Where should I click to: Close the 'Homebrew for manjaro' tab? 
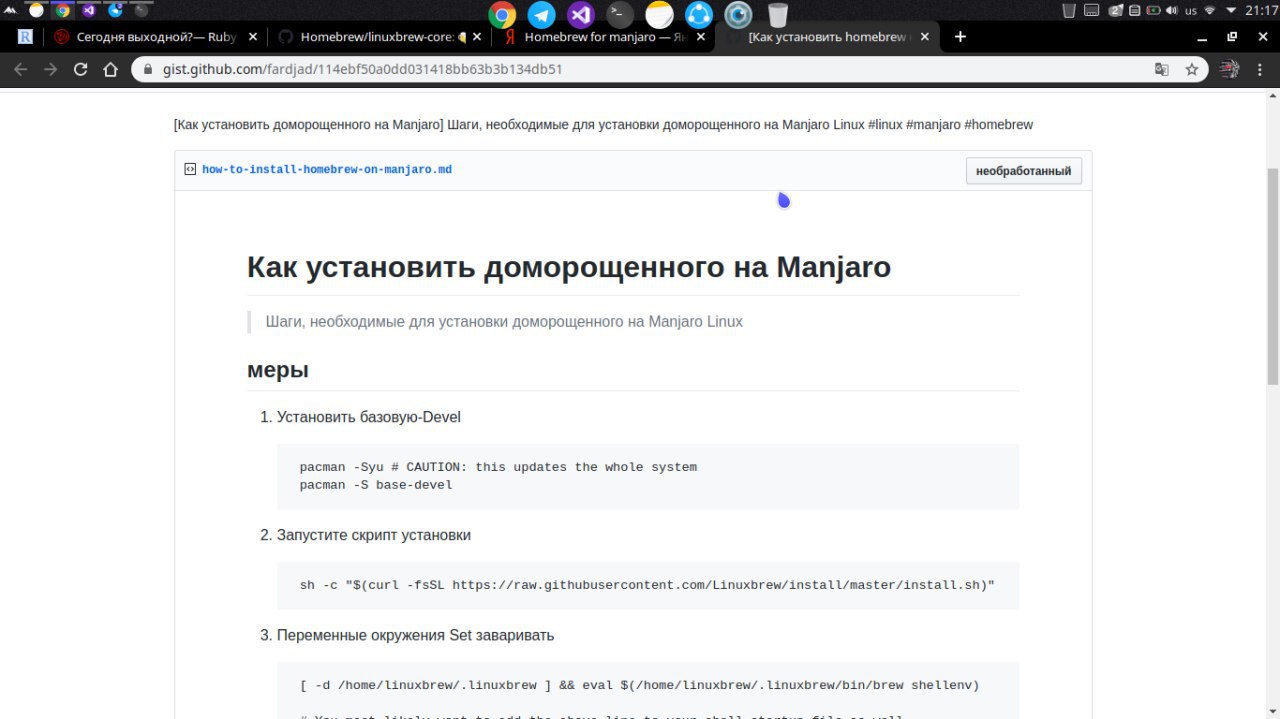point(701,37)
